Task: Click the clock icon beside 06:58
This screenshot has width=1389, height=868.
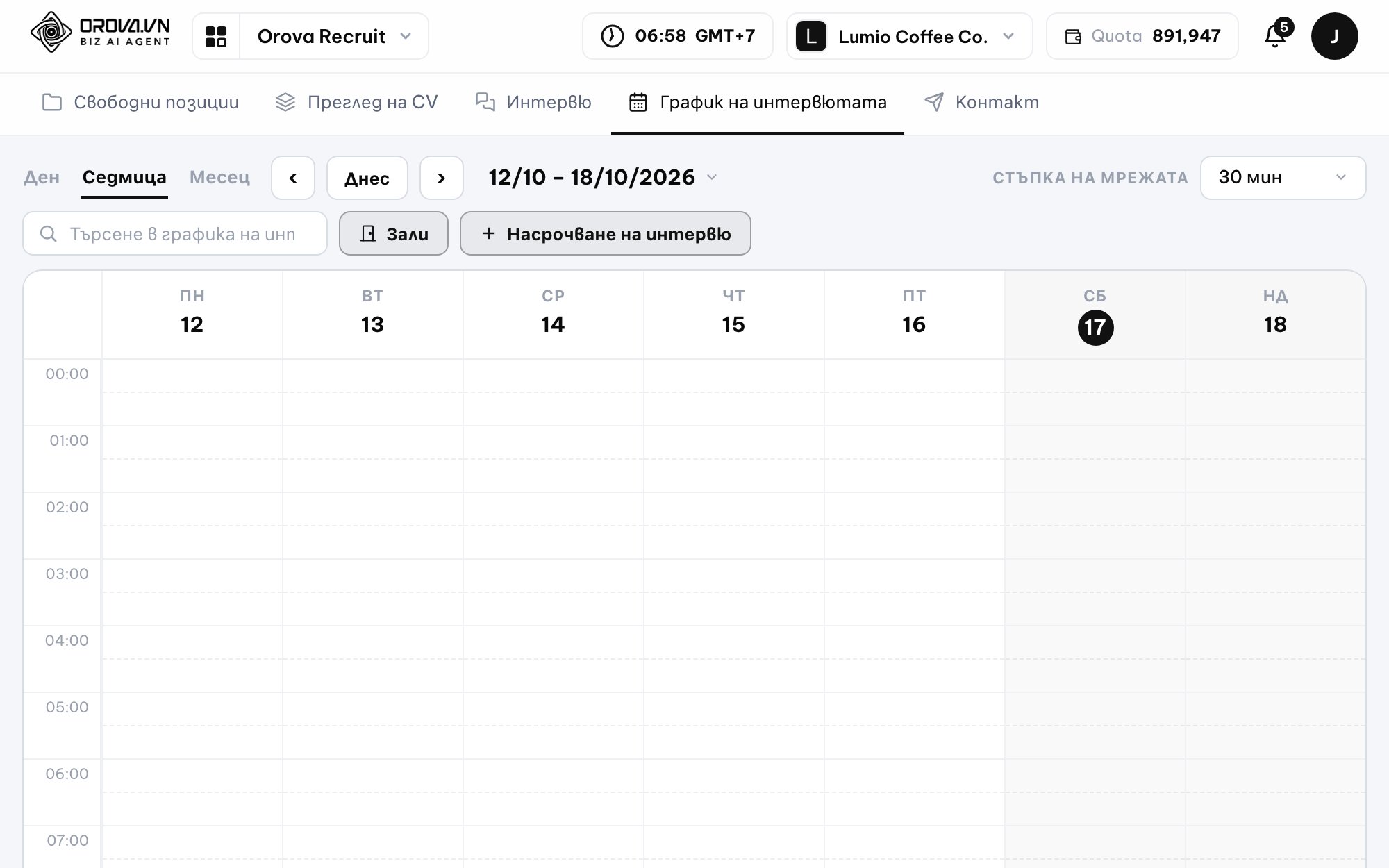Action: 612,36
